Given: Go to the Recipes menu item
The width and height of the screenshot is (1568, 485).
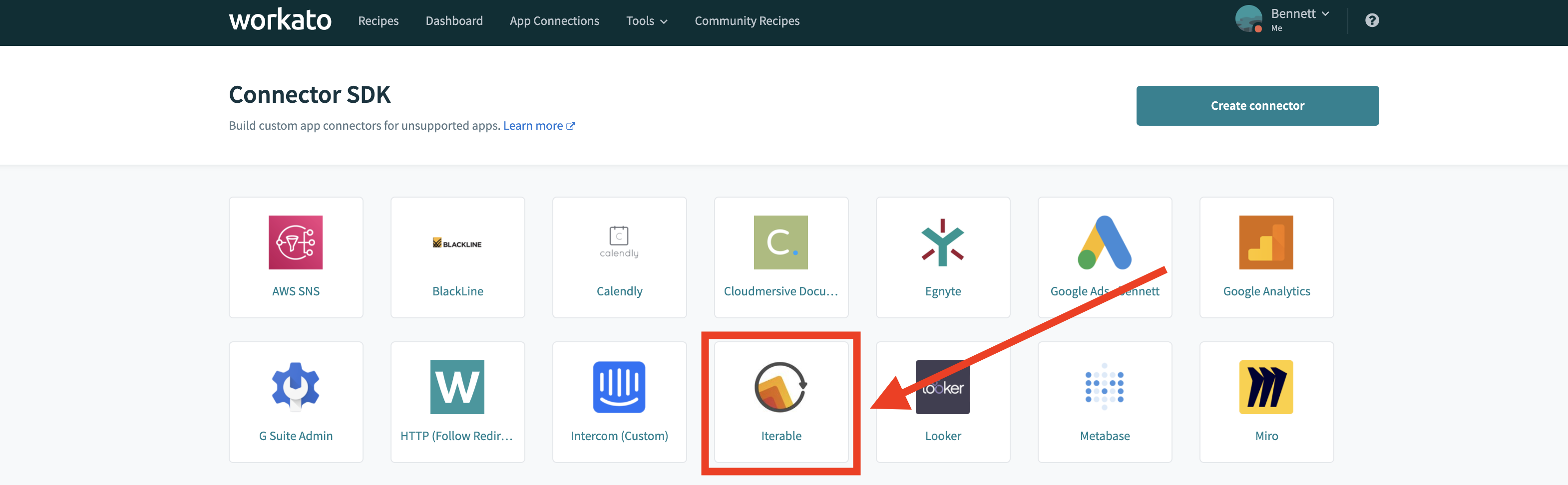Looking at the screenshot, I should coord(378,20).
